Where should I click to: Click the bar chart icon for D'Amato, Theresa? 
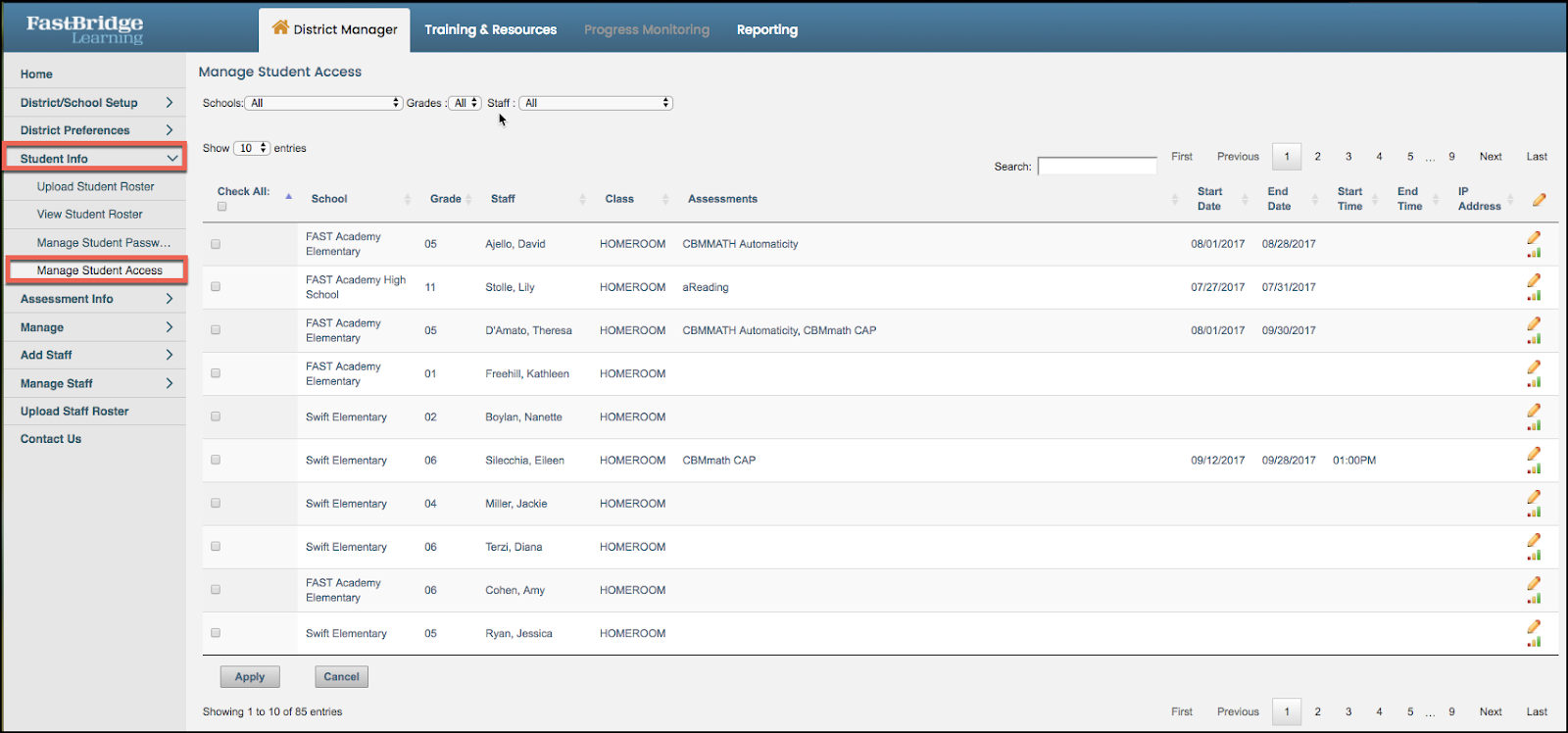[x=1534, y=339]
